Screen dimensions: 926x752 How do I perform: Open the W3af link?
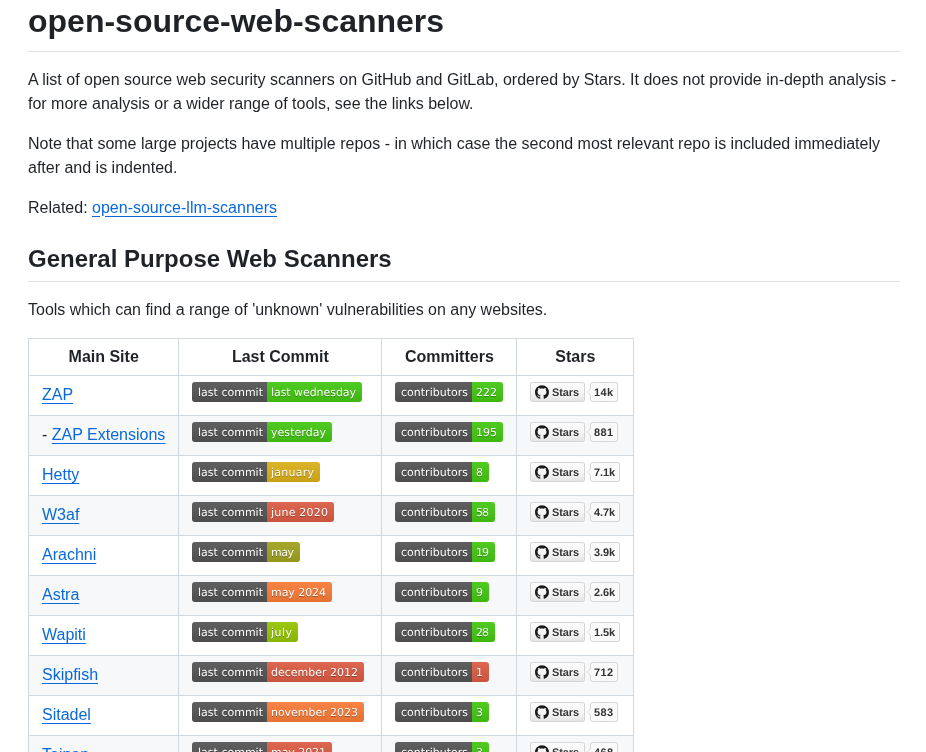click(60, 515)
